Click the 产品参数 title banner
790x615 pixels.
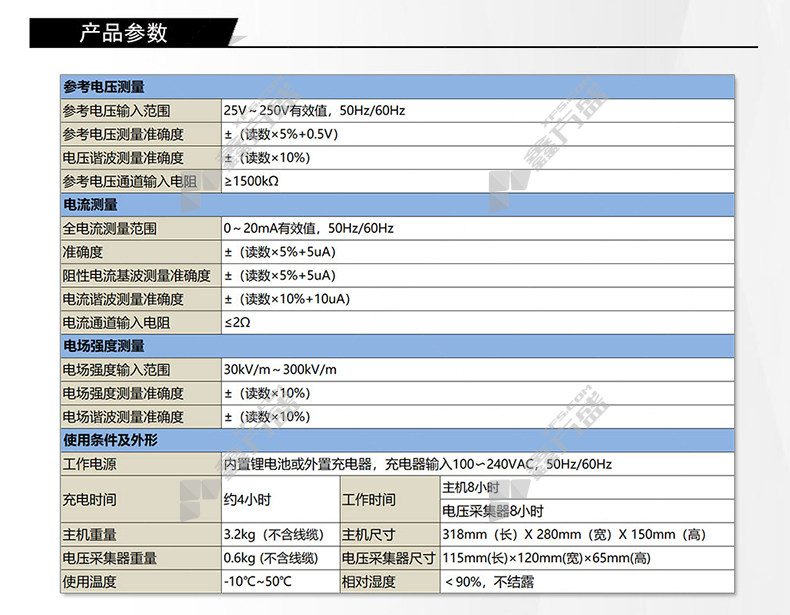click(124, 32)
